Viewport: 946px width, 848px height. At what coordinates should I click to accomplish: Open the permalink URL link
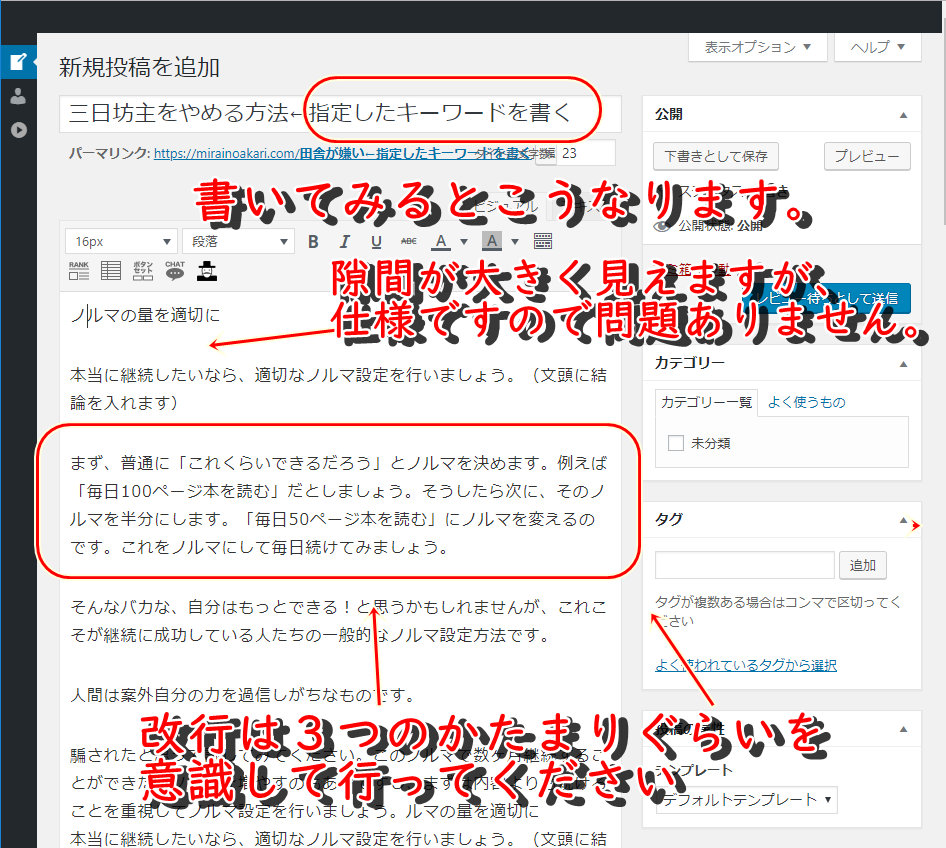click(341, 153)
